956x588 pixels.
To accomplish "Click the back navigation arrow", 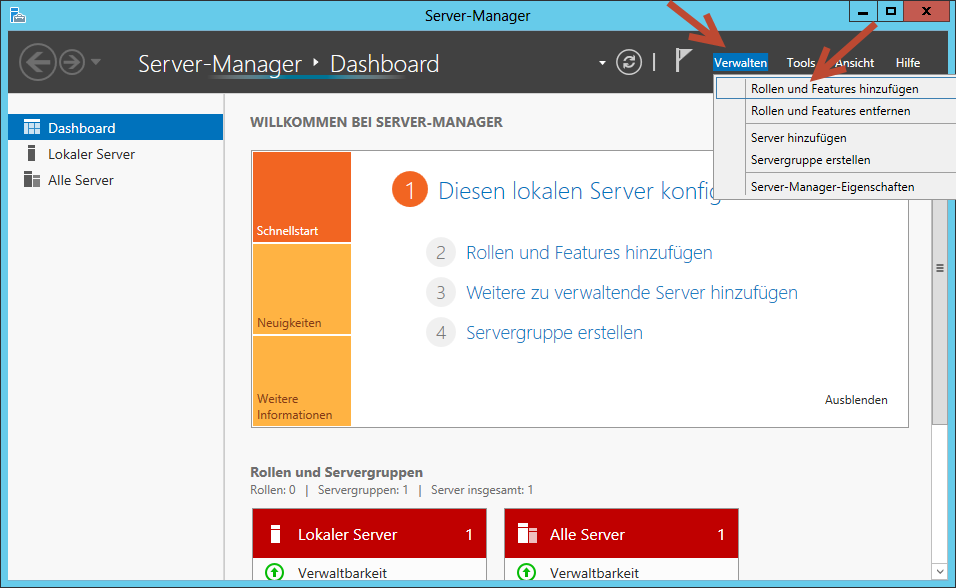I will [x=38, y=62].
